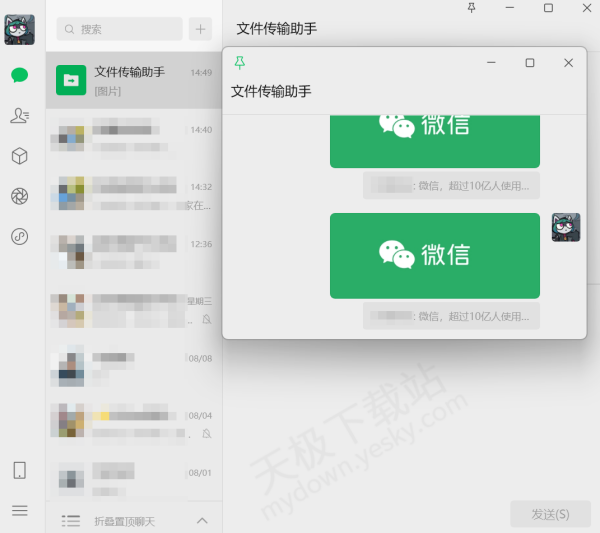The width and height of the screenshot is (600, 533).
Task: Click the profile avatar at top left
Action: pos(20,30)
